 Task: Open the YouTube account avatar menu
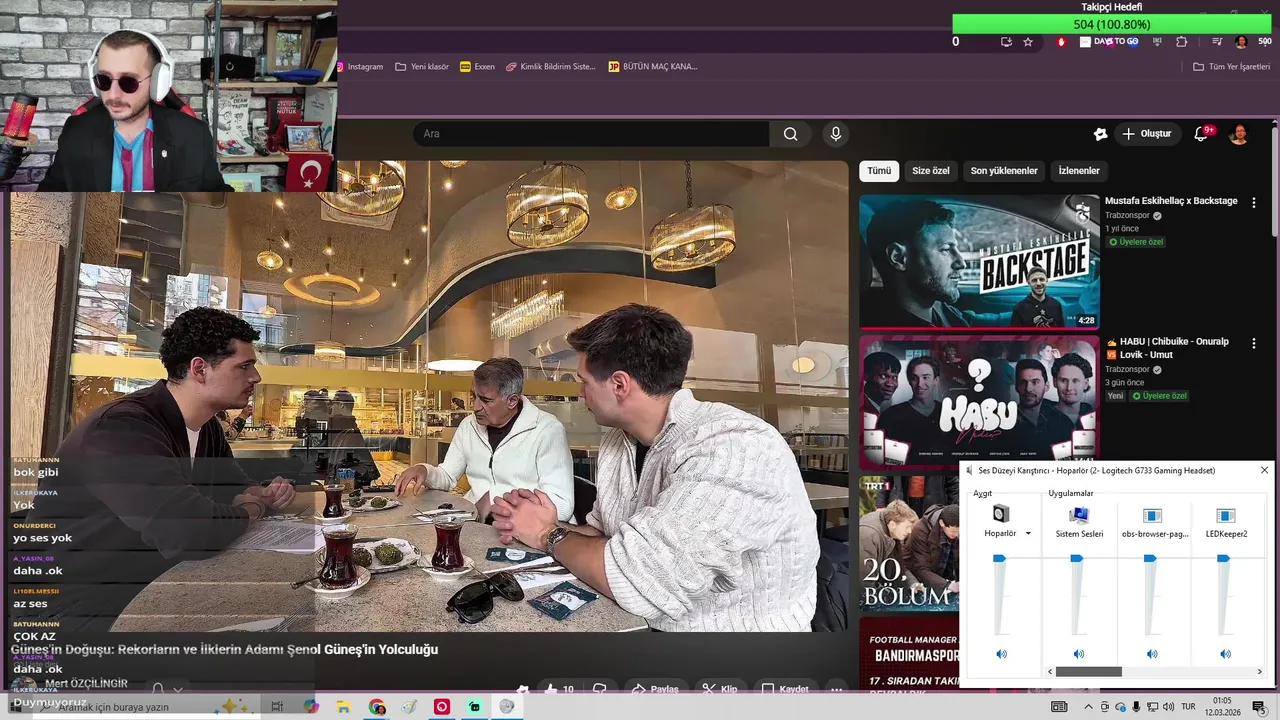[1238, 134]
